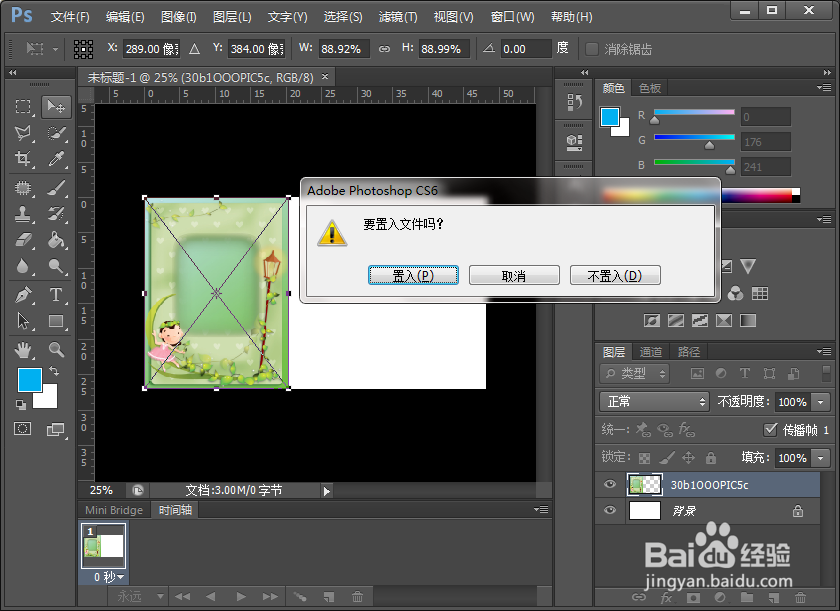Select the Rectangle shape tool
Screen dimensions: 840x611
click(56, 321)
